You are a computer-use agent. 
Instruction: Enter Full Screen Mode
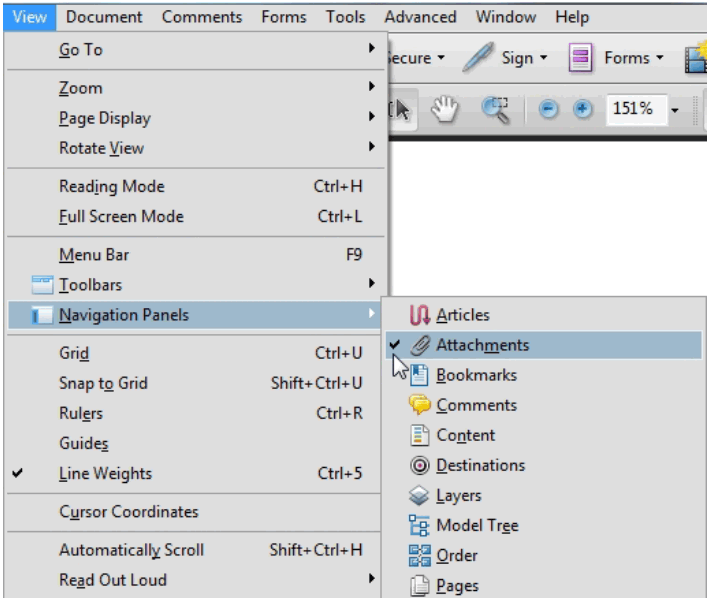pos(121,216)
